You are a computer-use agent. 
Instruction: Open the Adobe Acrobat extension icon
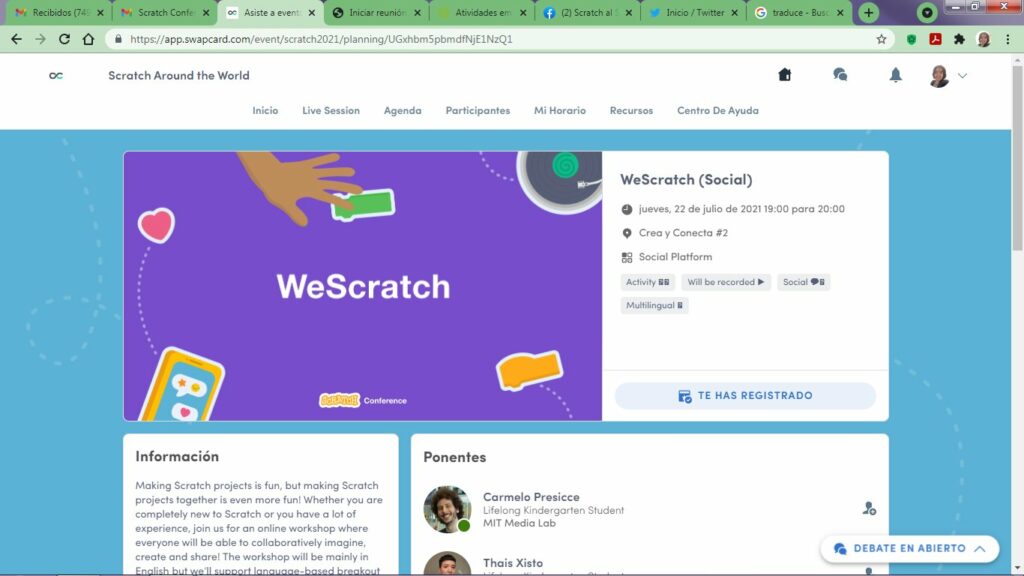[935, 39]
